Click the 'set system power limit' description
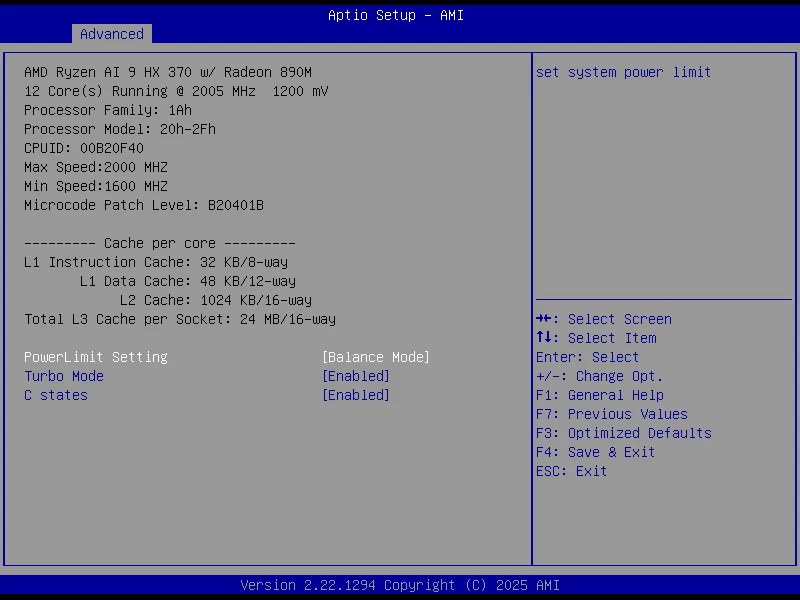This screenshot has width=800, height=600. (x=623, y=72)
